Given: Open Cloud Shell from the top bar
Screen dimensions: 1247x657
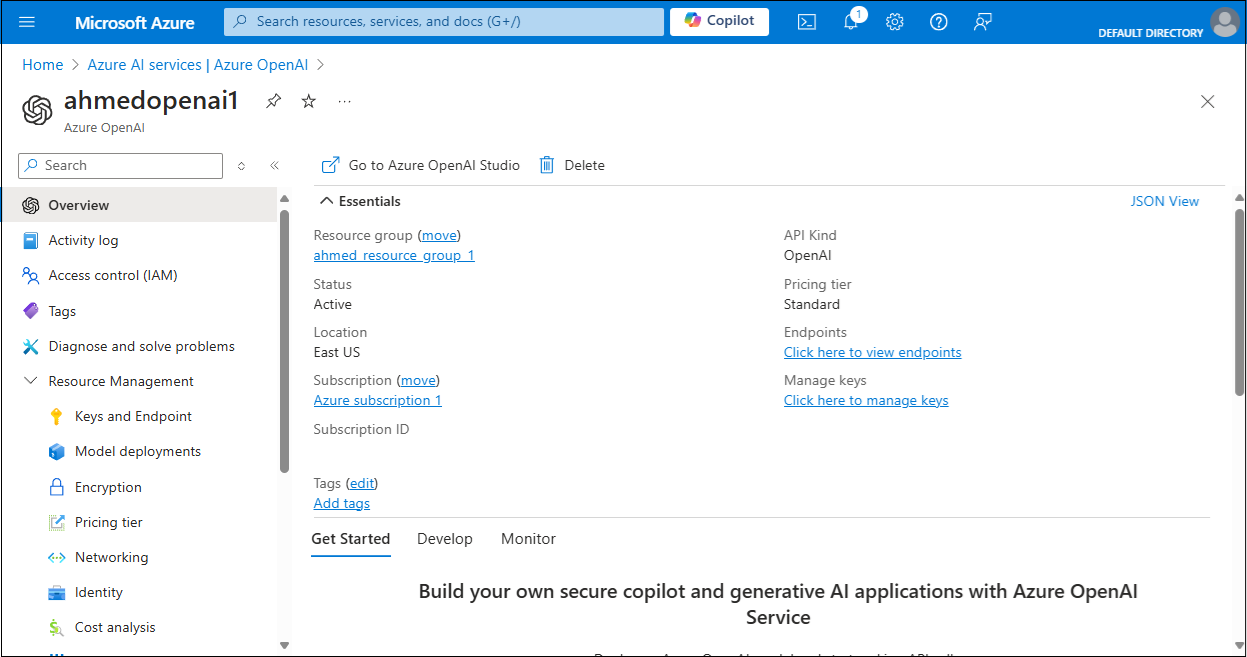Looking at the screenshot, I should 806,22.
